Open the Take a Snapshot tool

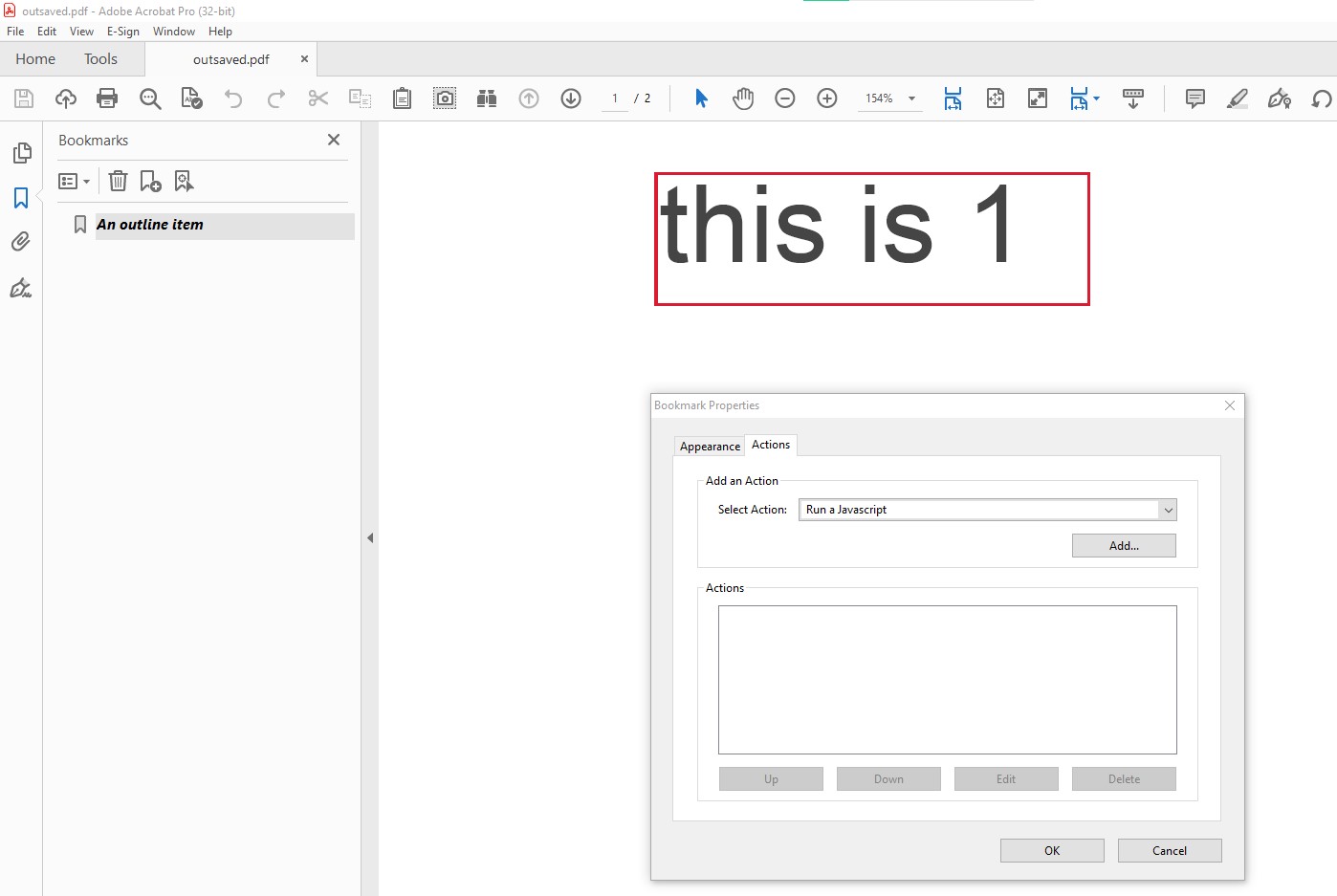pos(445,98)
